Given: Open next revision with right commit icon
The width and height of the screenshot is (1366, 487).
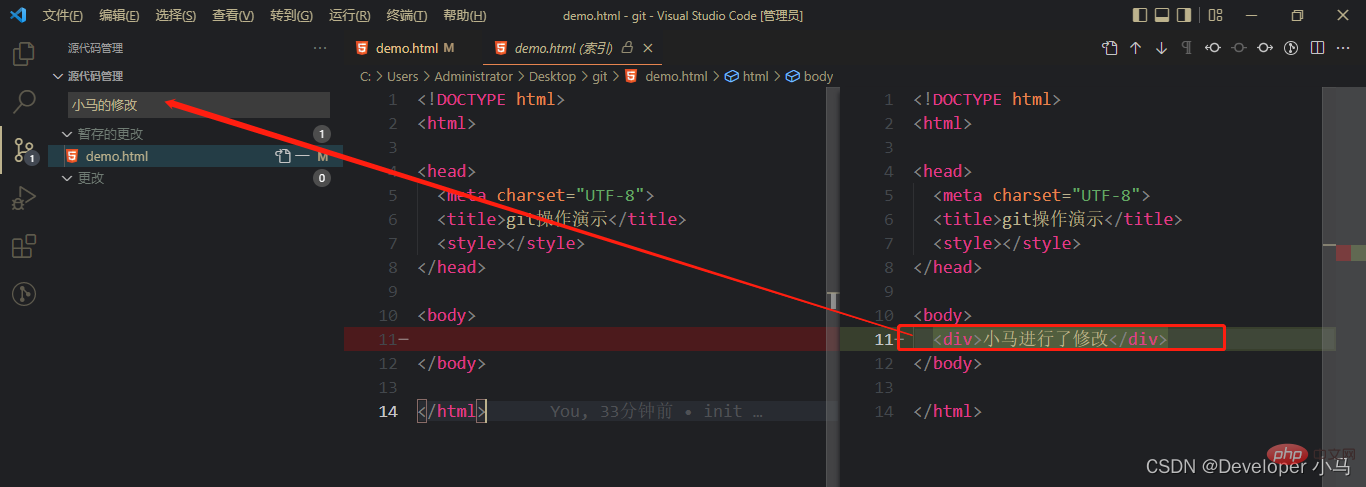Looking at the screenshot, I should [1265, 48].
